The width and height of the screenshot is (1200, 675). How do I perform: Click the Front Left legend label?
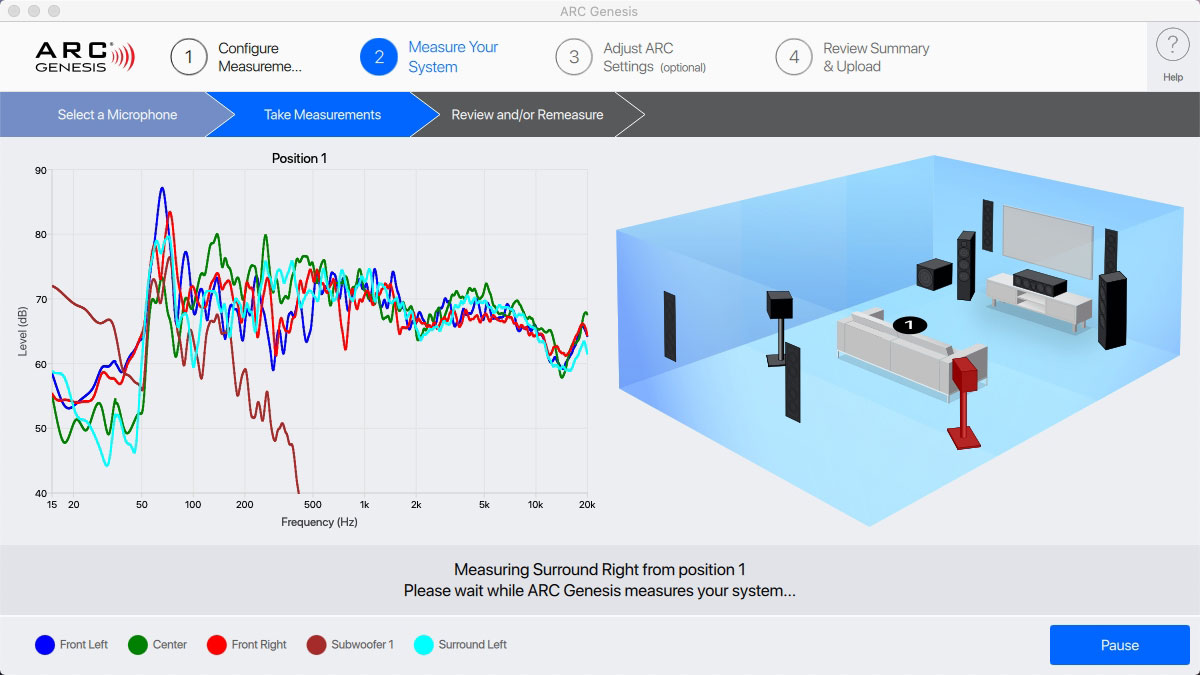coord(84,645)
